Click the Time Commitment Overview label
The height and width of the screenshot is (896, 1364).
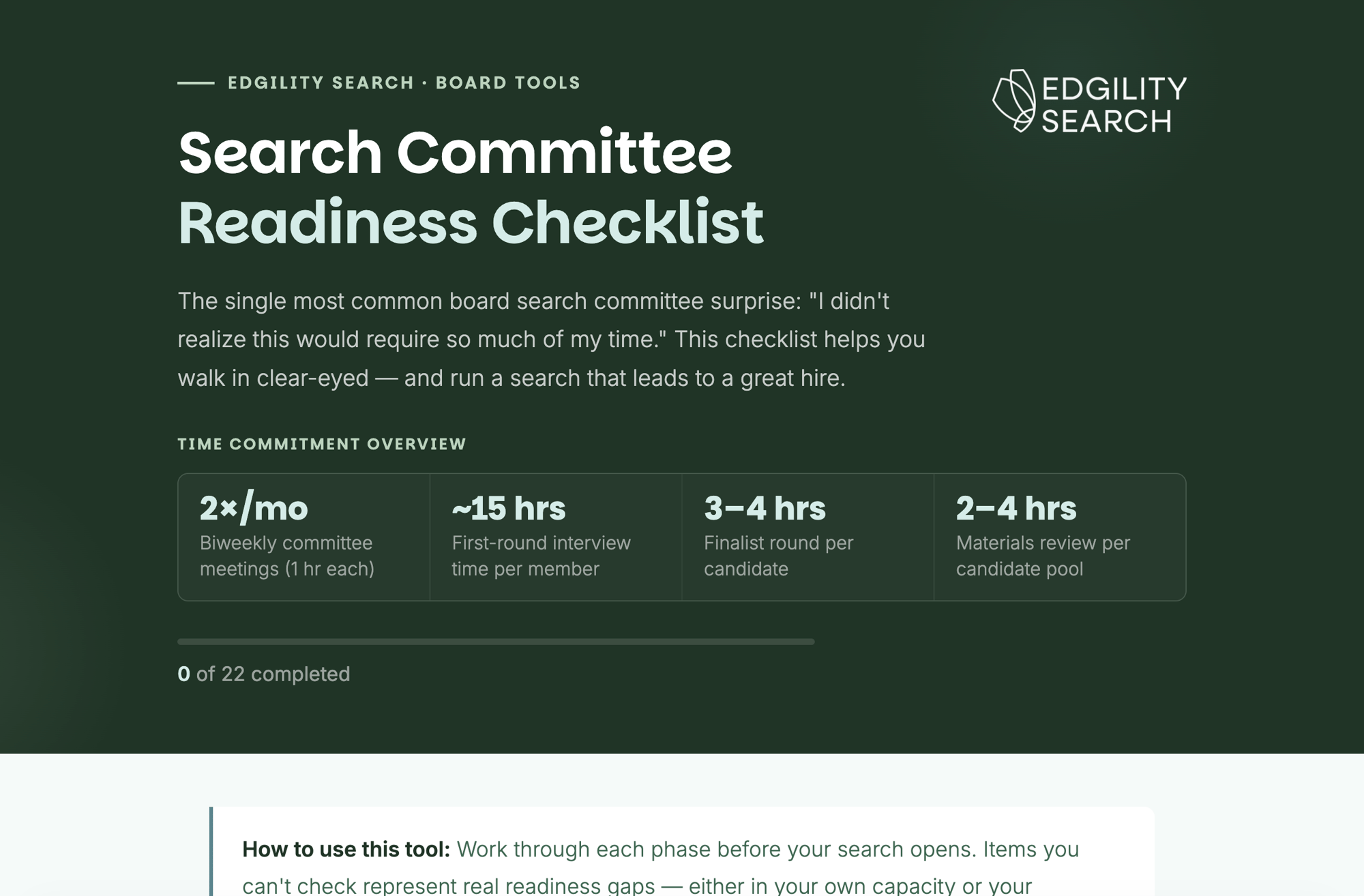[322, 444]
